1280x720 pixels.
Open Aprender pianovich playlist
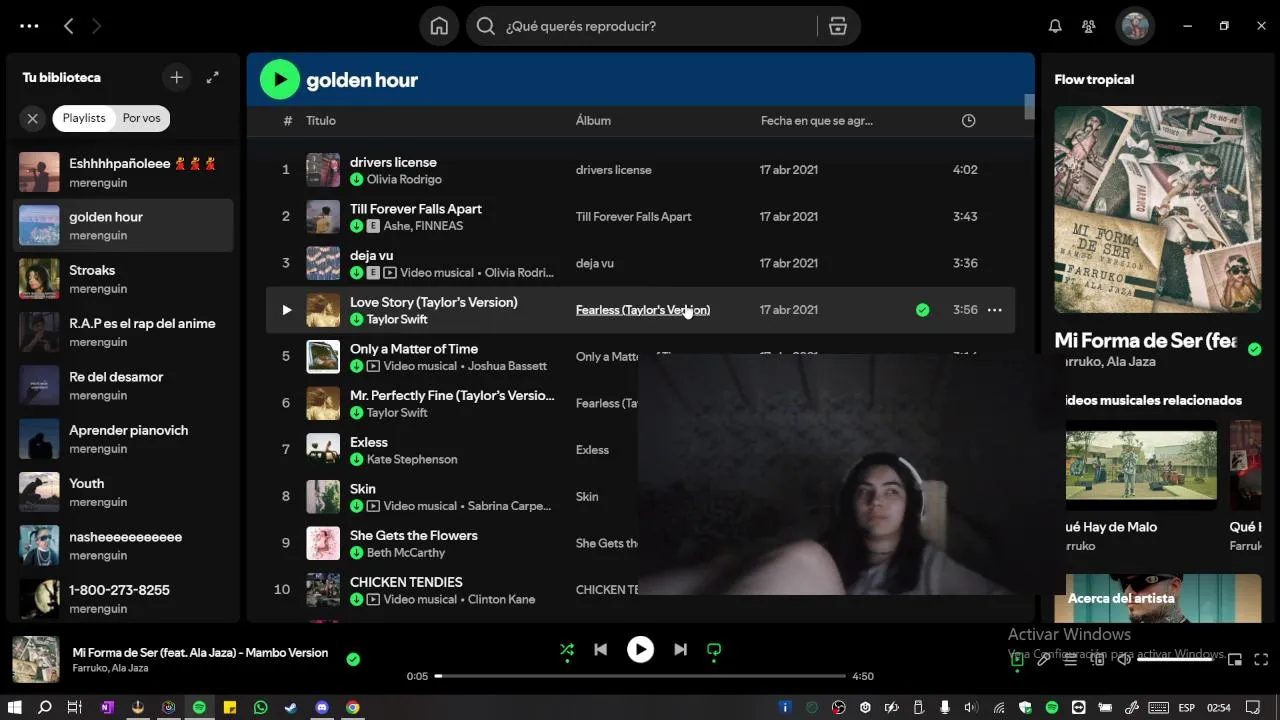[x=123, y=439]
